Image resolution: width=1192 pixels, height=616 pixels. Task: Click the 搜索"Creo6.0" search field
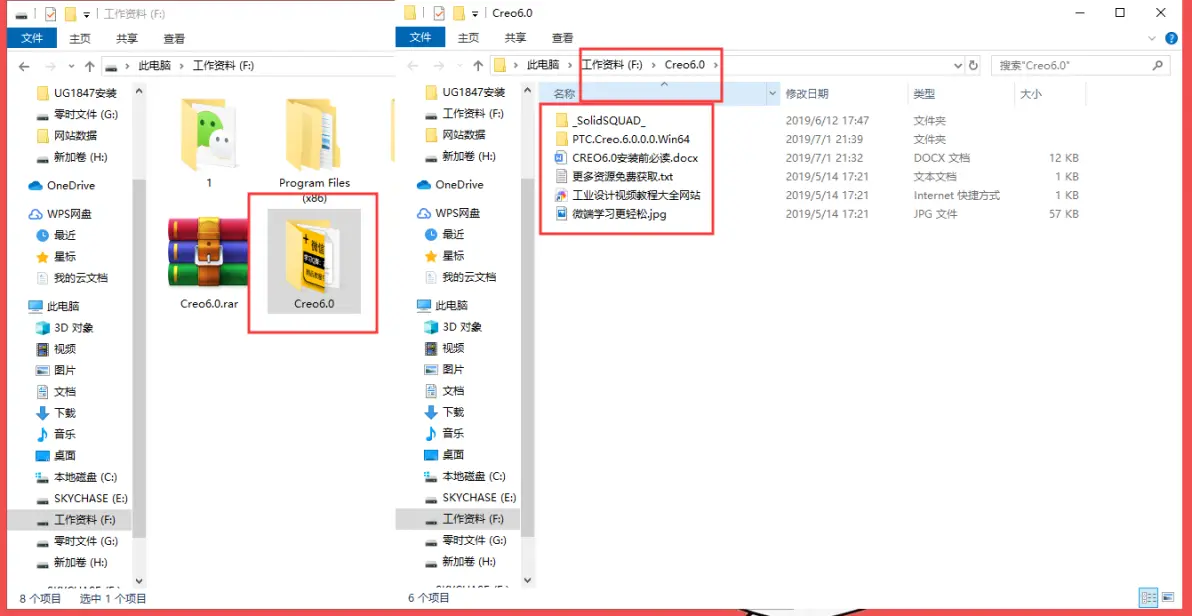click(1070, 65)
